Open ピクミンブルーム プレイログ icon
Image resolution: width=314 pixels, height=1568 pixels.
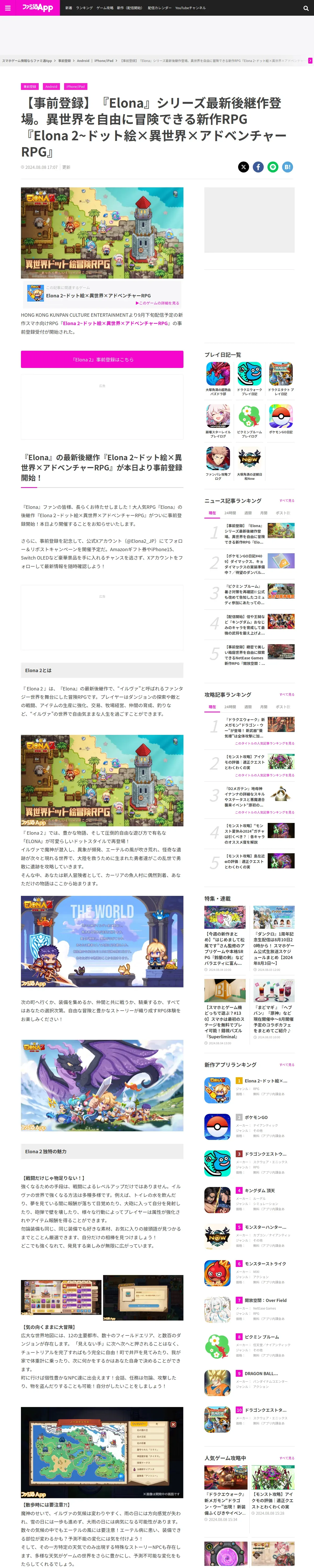(249, 416)
